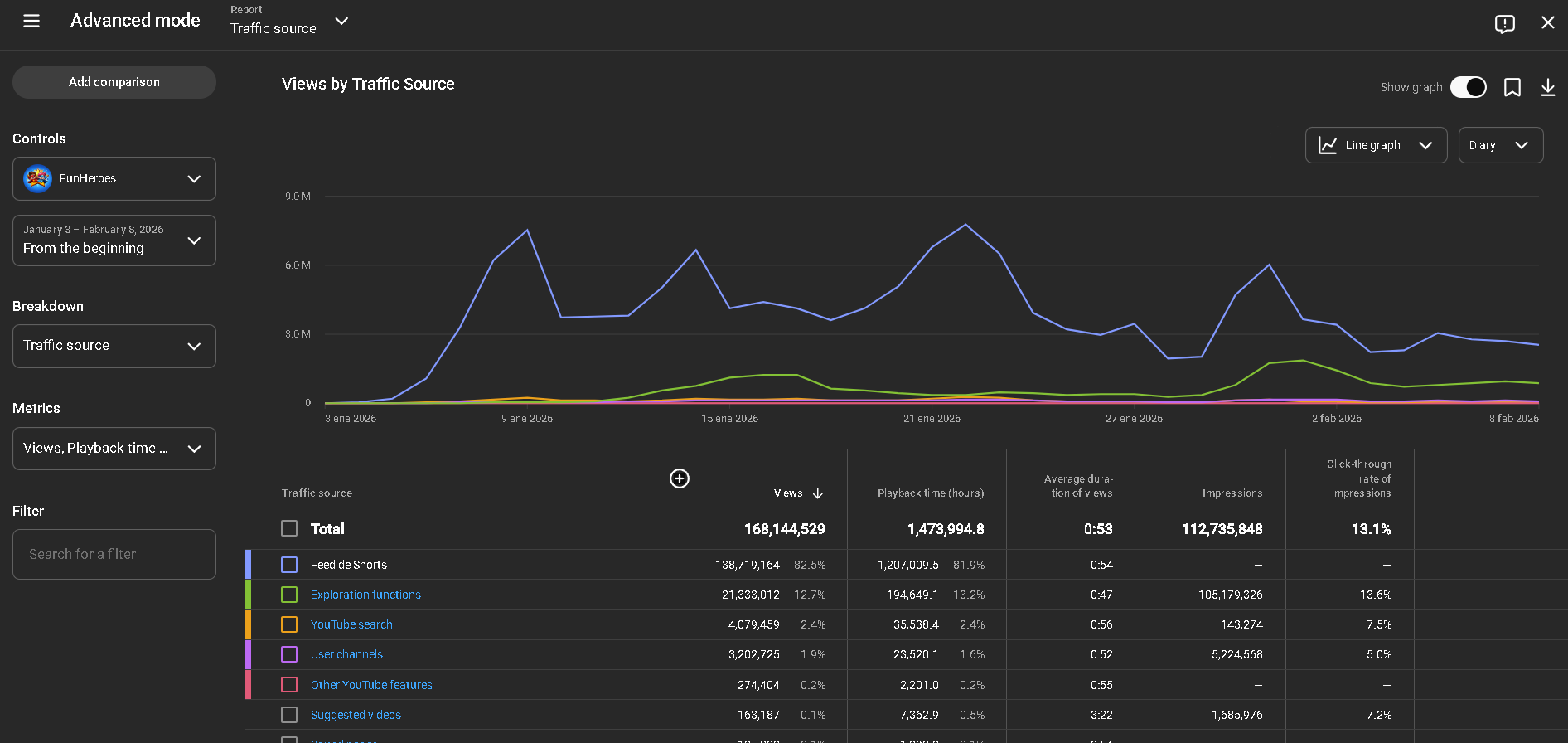Download the report with export icon
This screenshot has width=1568, height=743.
point(1547,88)
